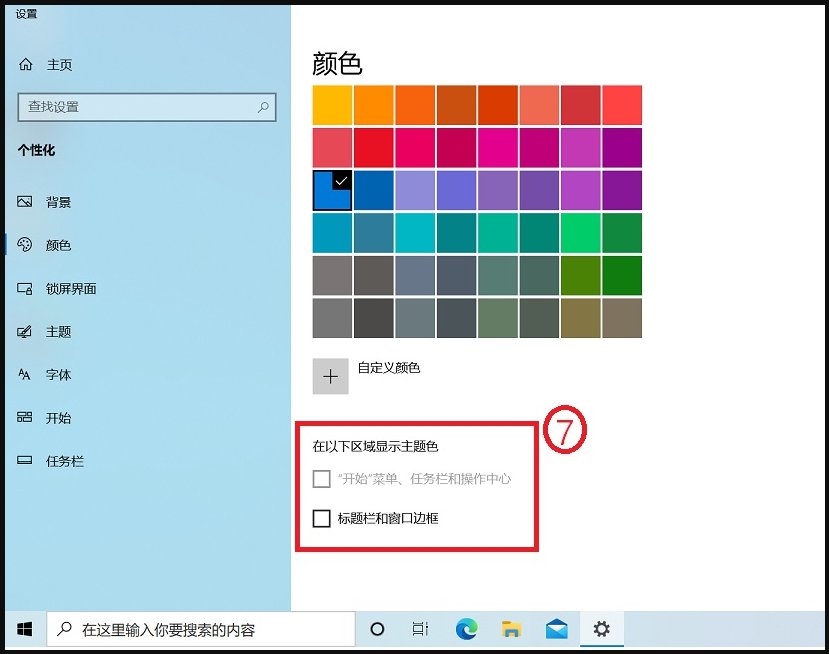Enable 标题栏和窗口边框 checkbox

(x=322, y=518)
